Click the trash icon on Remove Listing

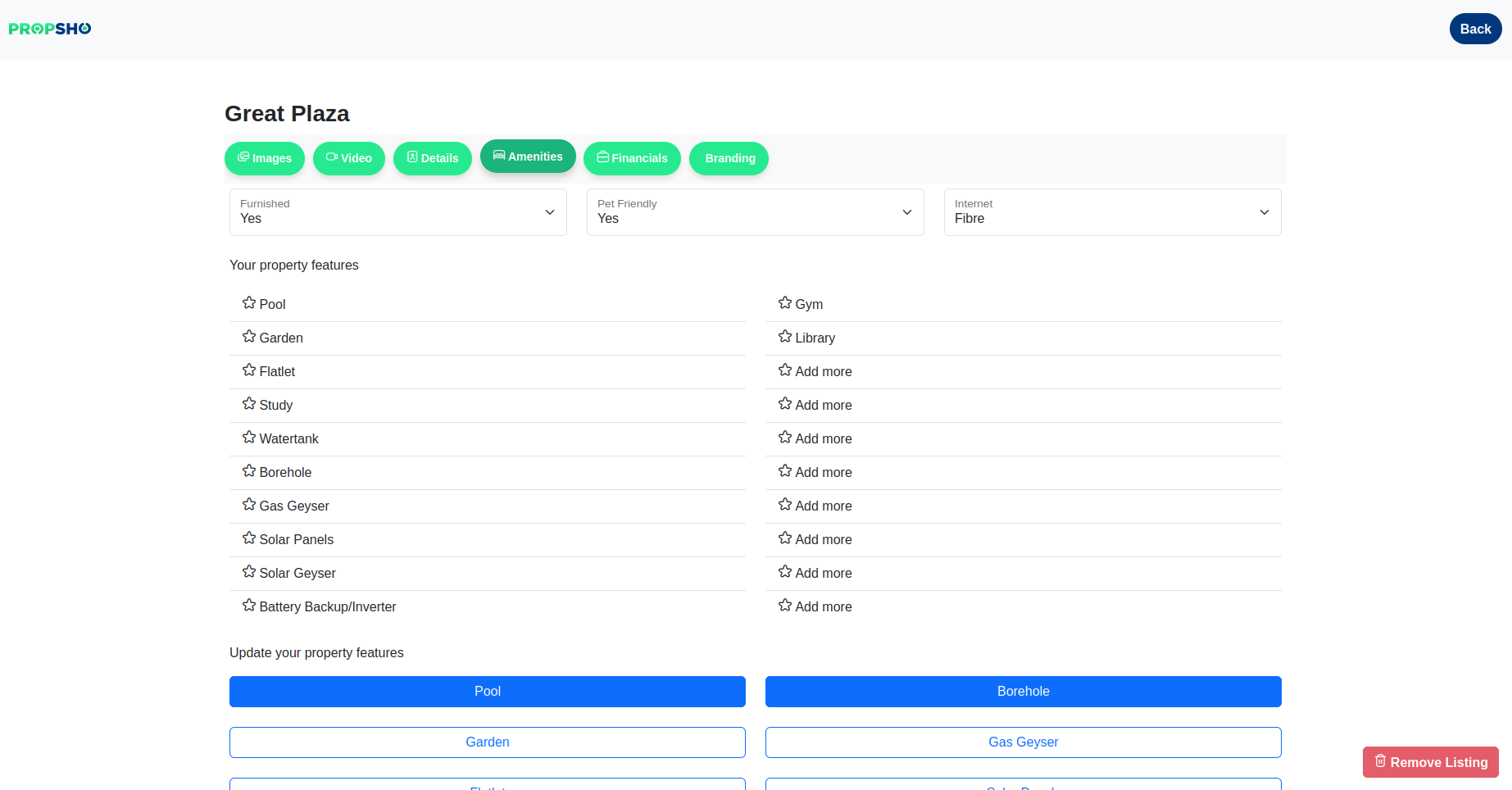coord(1380,760)
